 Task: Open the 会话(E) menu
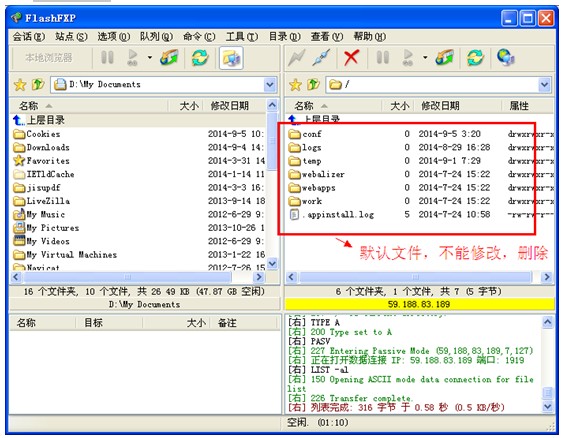(29, 36)
